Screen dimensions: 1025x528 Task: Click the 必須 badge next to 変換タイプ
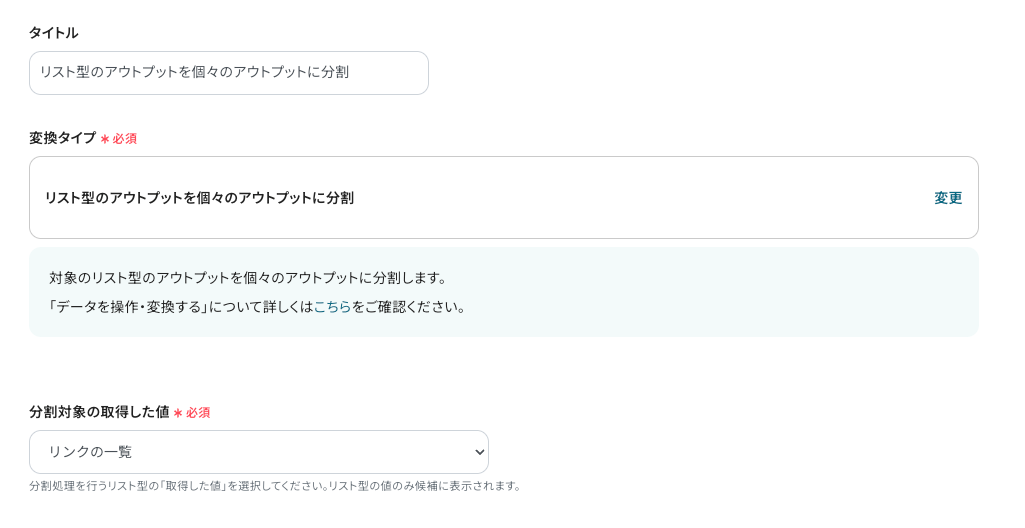(124, 139)
